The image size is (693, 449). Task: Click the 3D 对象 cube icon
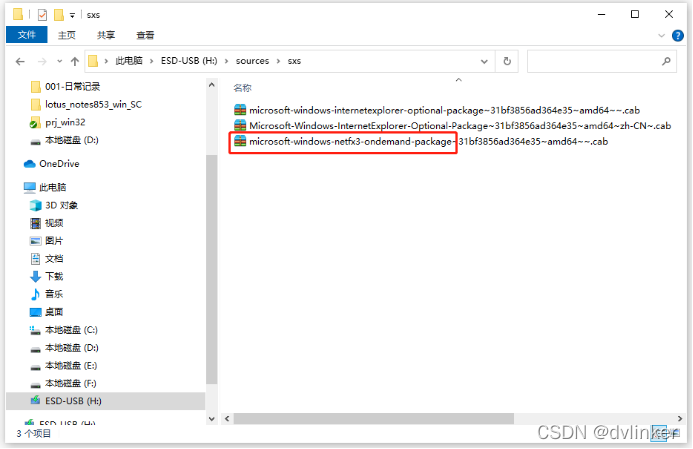35,205
